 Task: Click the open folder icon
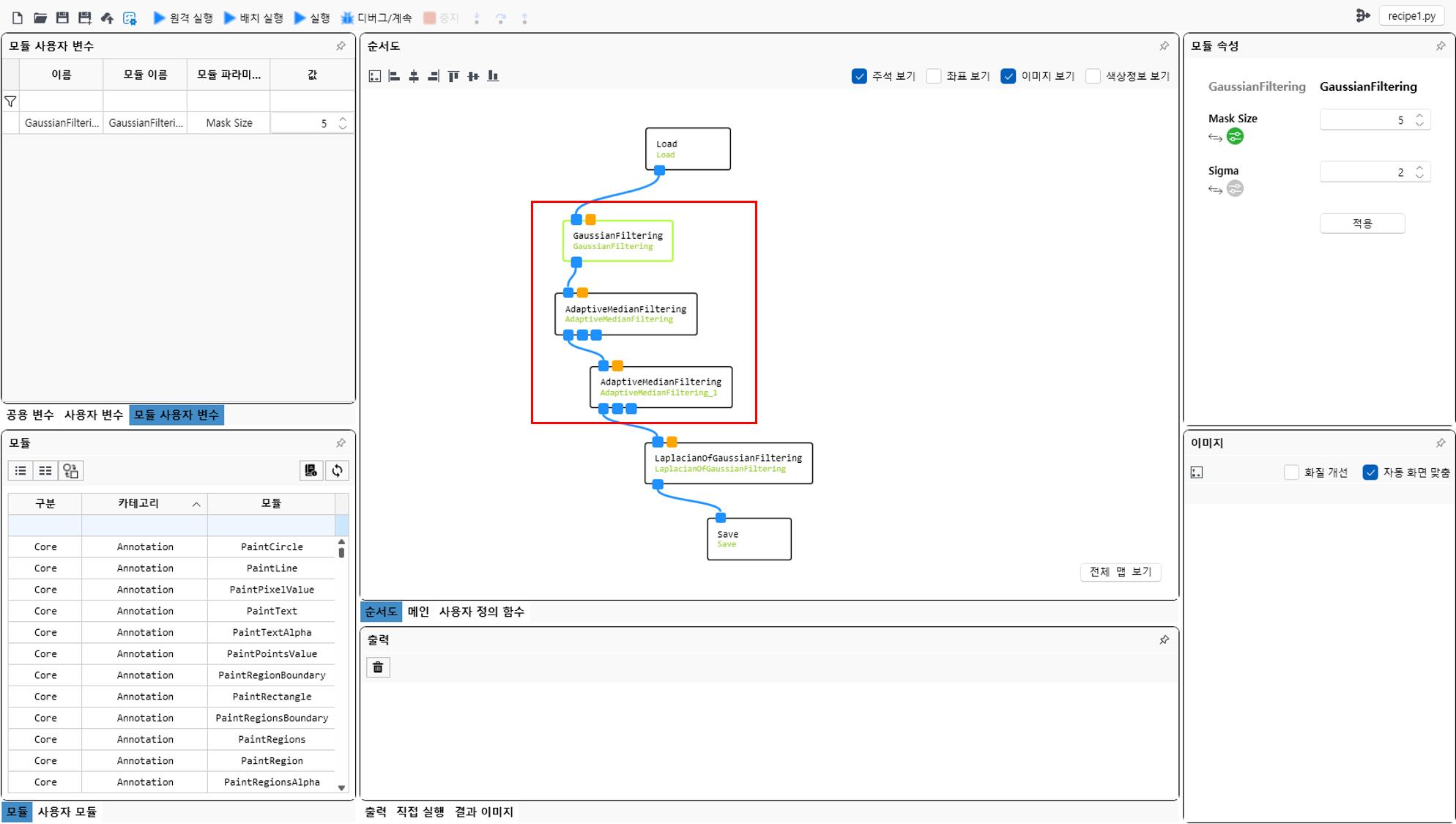pyautogui.click(x=40, y=18)
